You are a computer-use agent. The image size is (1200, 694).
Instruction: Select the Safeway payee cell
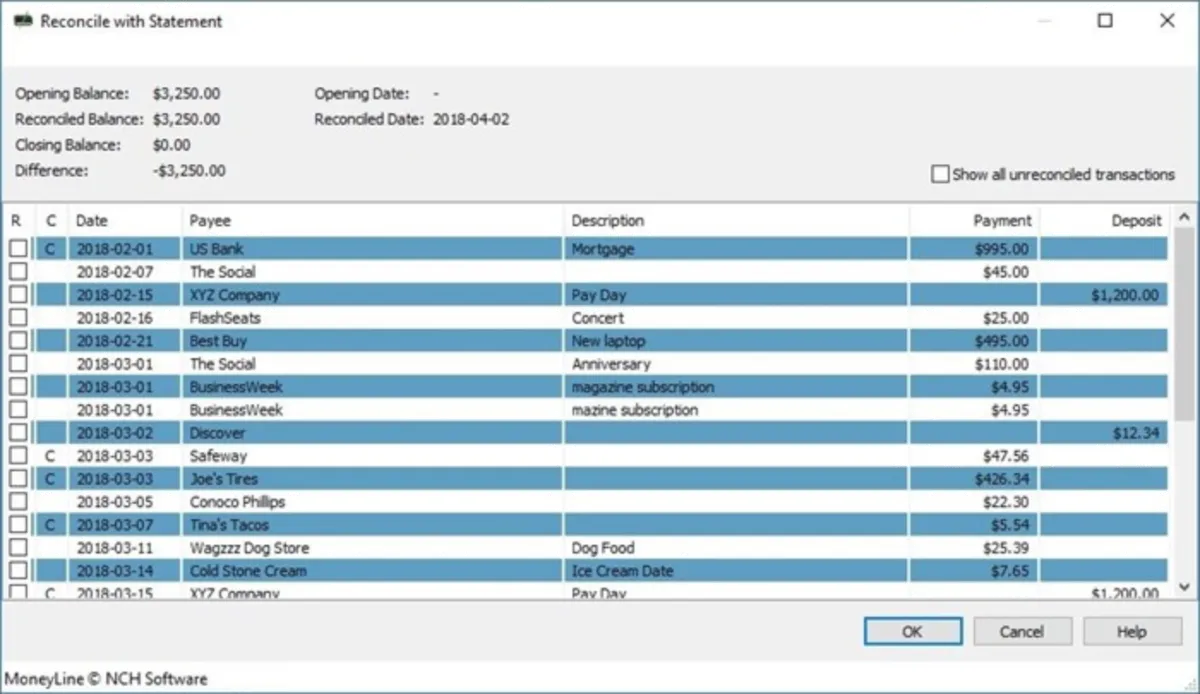(x=373, y=456)
